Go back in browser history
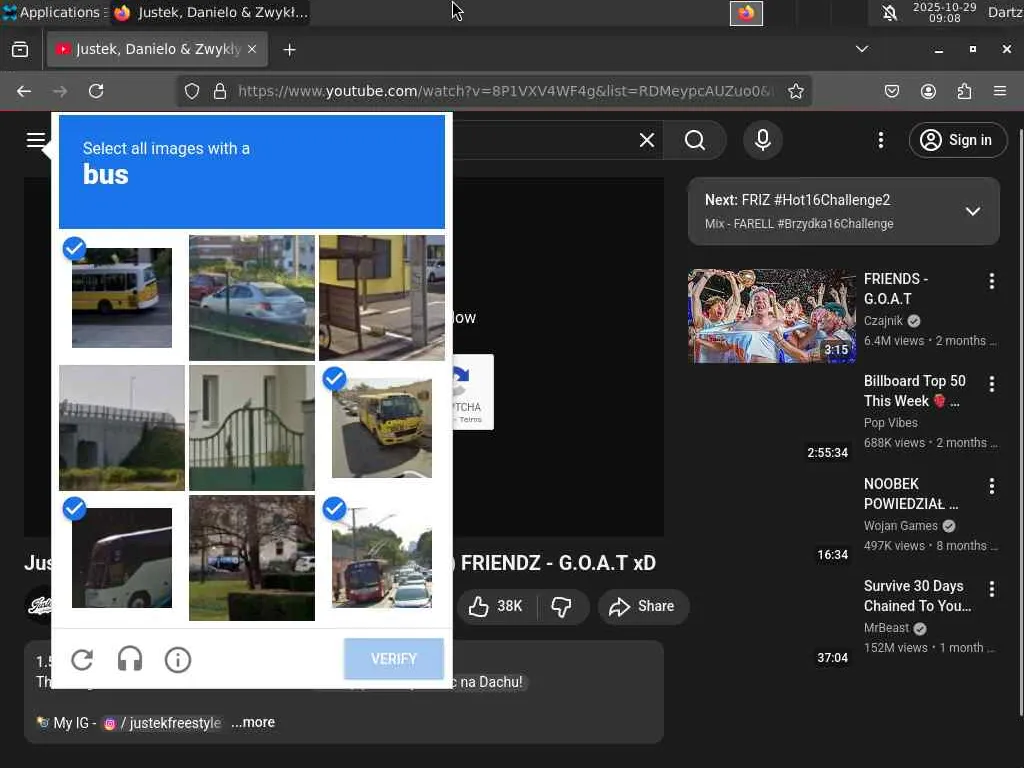Screen dimensions: 1024x768 [24, 91]
